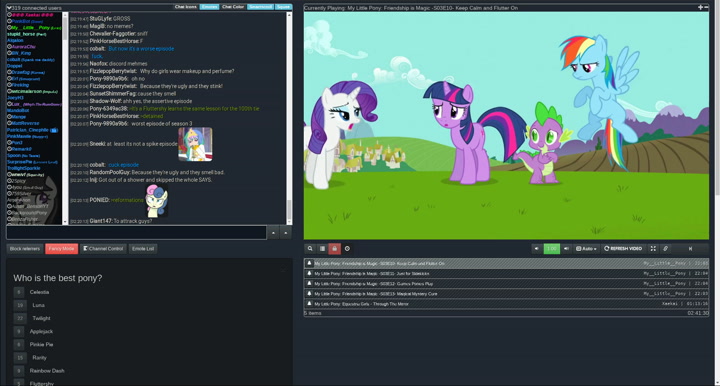Viewport: 720px width, 386px height.
Task: Toggle the Emotes option
Action: [x=209, y=7]
